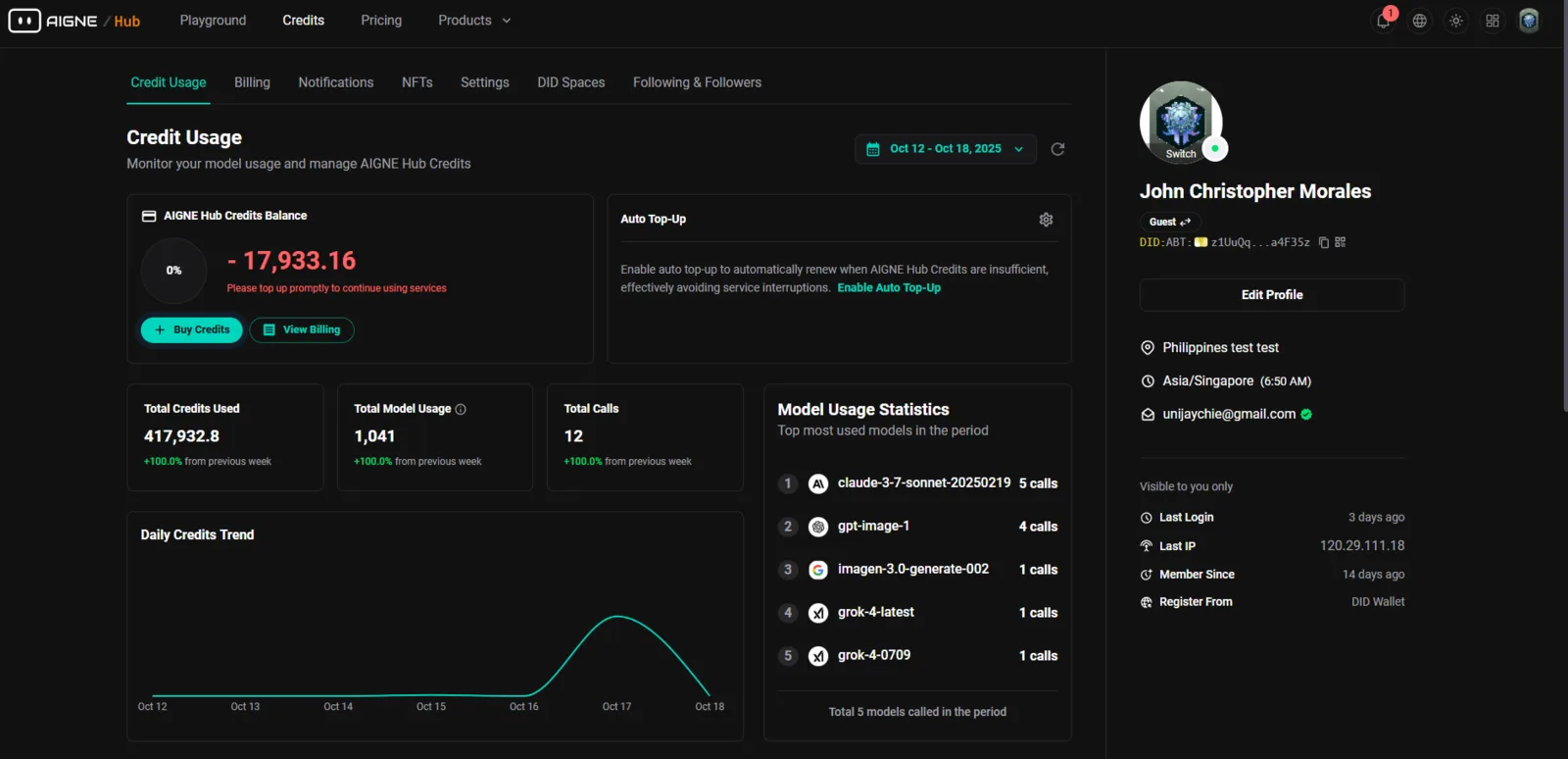Click the imagen-3.0-generate-002 Google icon

coord(818,570)
